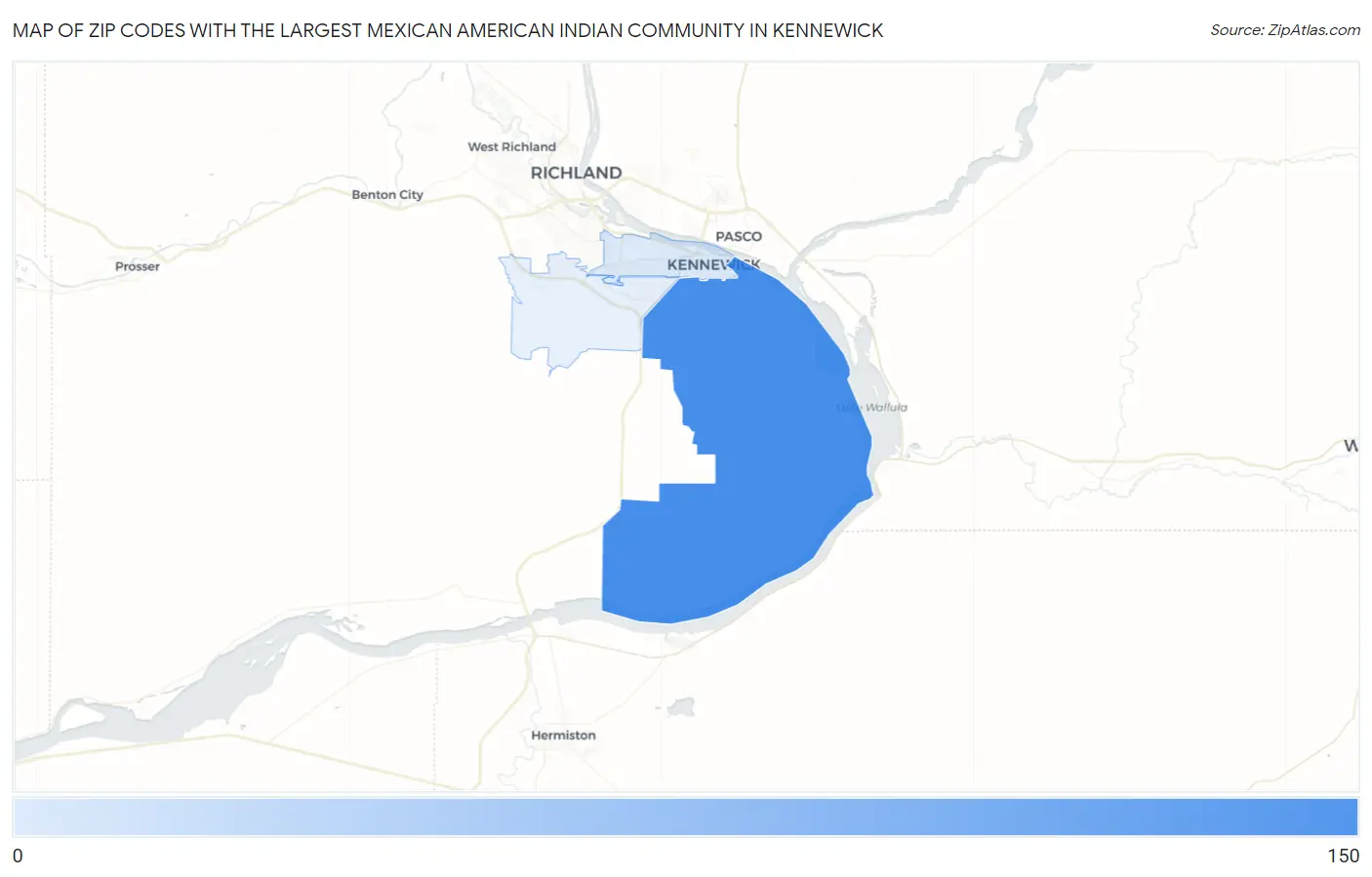The width and height of the screenshot is (1372, 877).
Task: Click the map title heading
Action: tap(448, 30)
